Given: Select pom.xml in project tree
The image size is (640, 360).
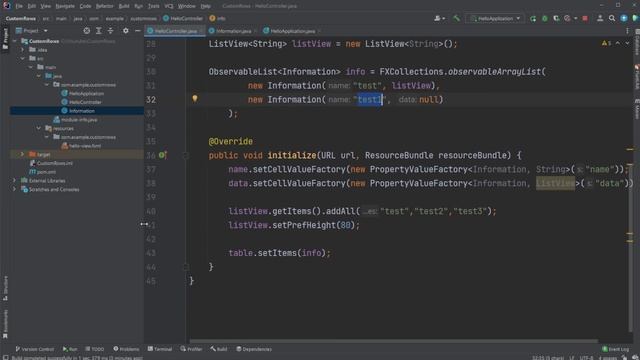Looking at the screenshot, I should [43, 172].
